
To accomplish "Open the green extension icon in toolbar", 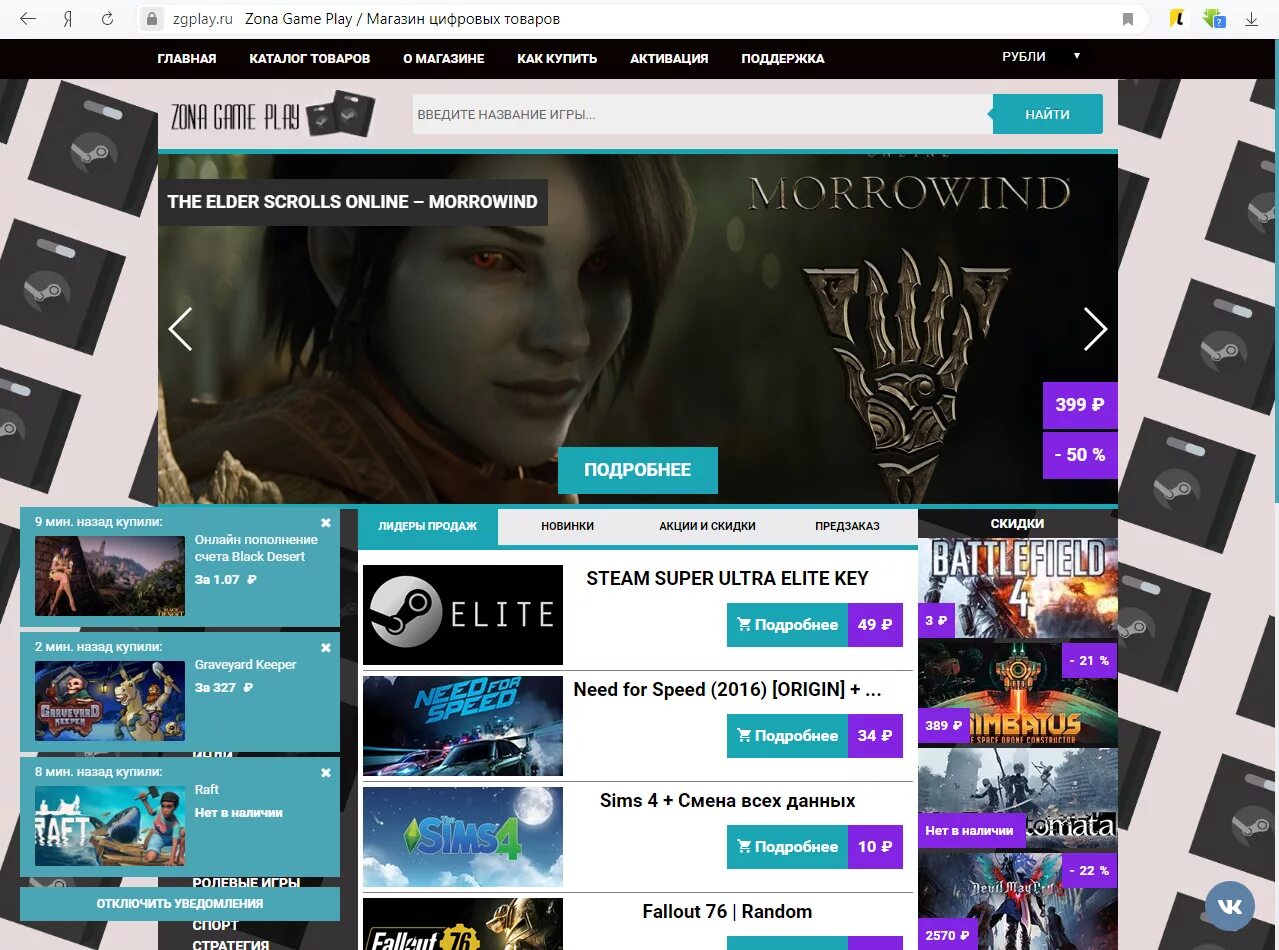I will click(1214, 19).
